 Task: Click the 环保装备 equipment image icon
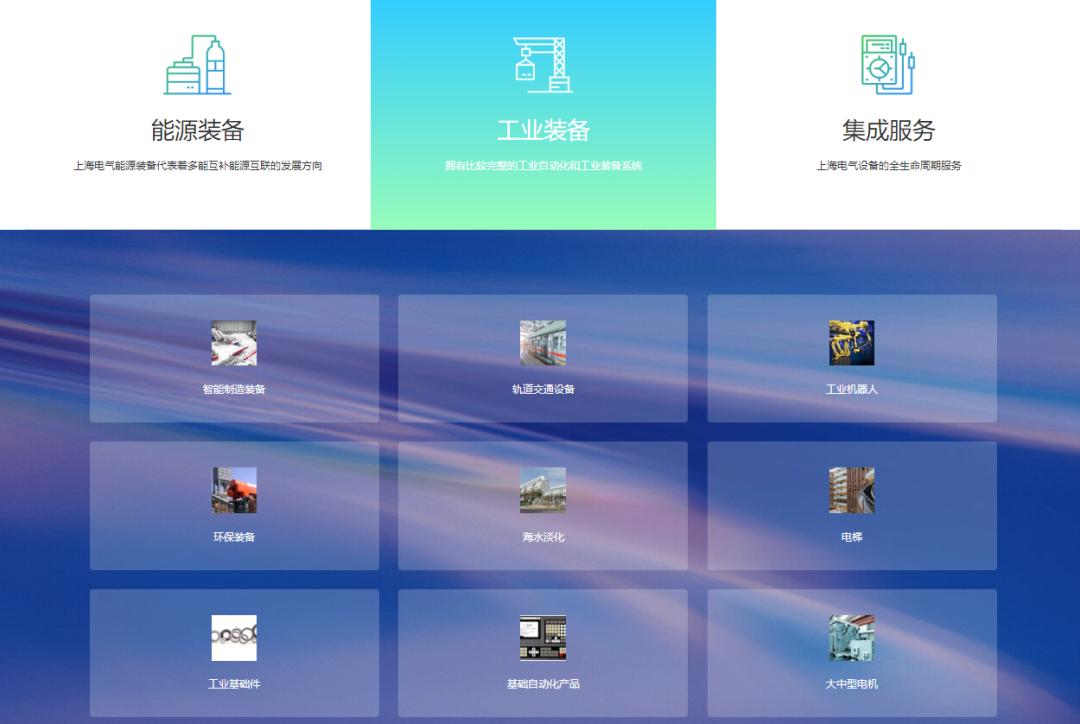tap(232, 489)
